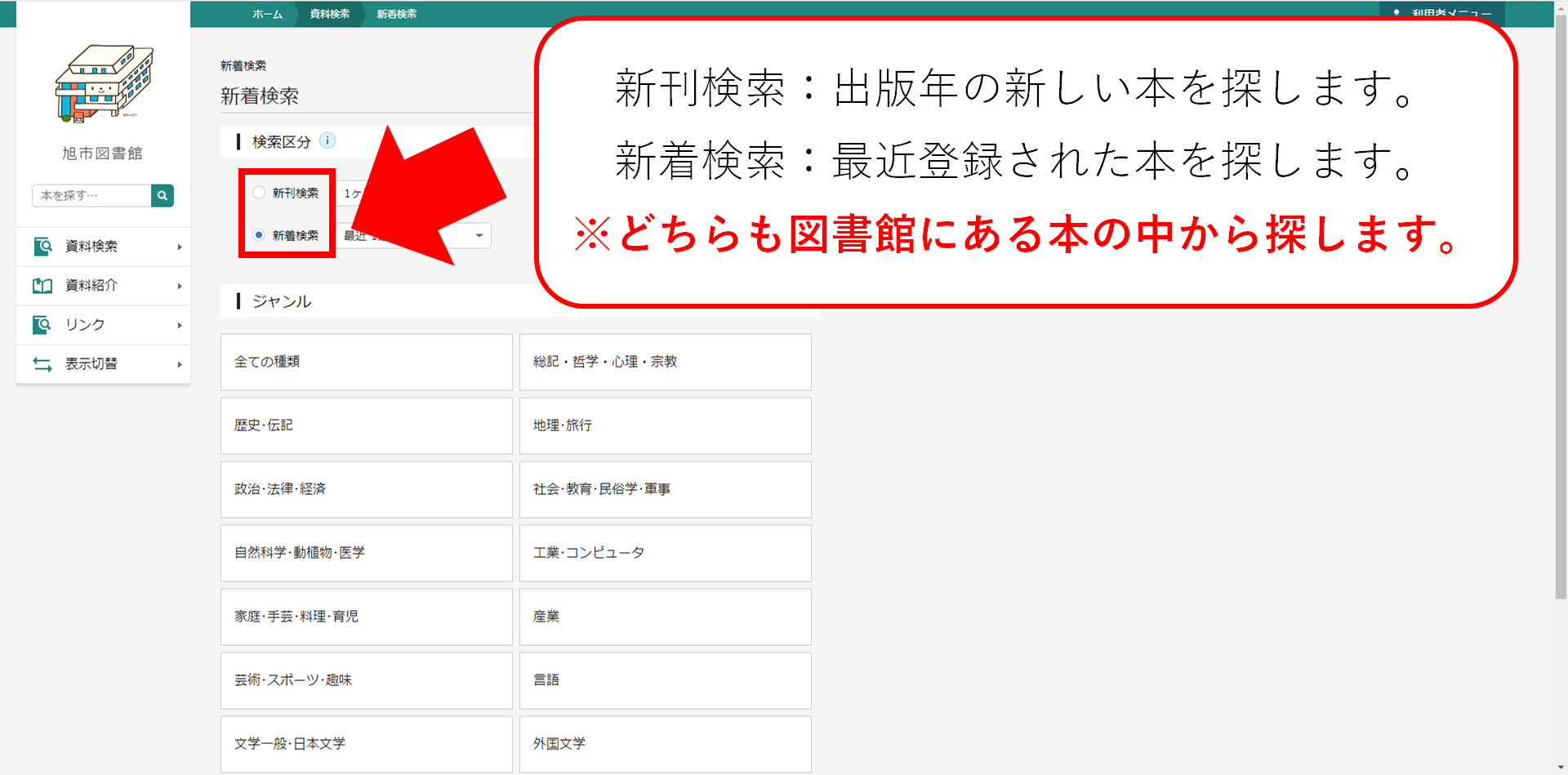Choose the 家庭·手芸·料理·育児 genre
1568x775 pixels.
367,617
